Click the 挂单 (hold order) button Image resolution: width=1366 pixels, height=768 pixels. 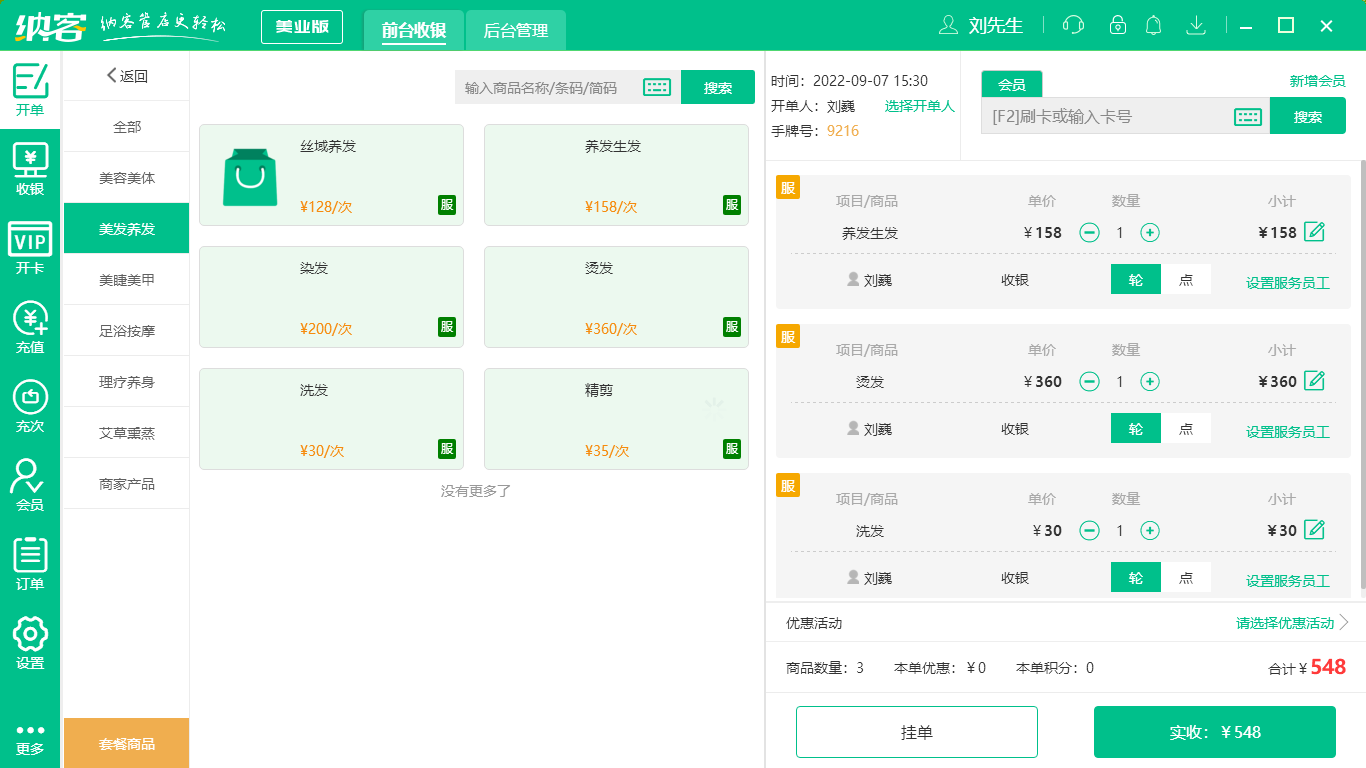pos(917,731)
